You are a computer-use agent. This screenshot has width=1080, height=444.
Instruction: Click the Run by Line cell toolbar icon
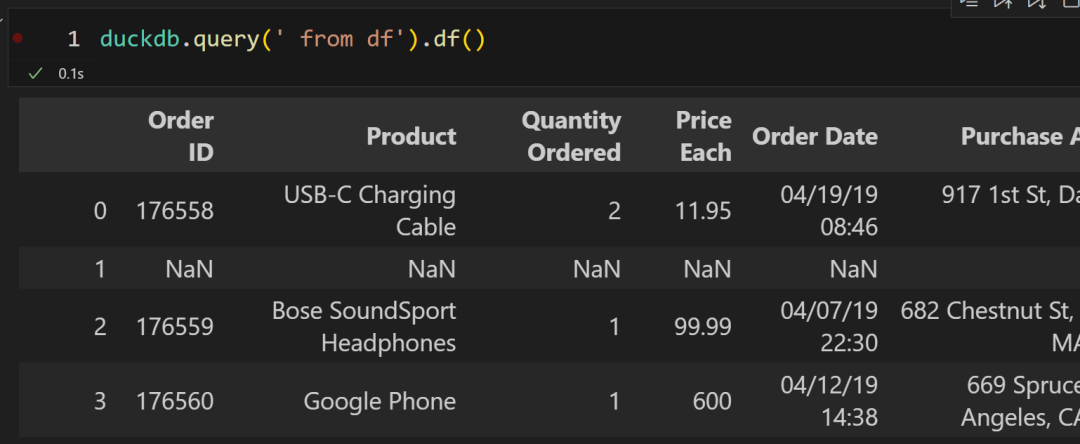point(968,3)
